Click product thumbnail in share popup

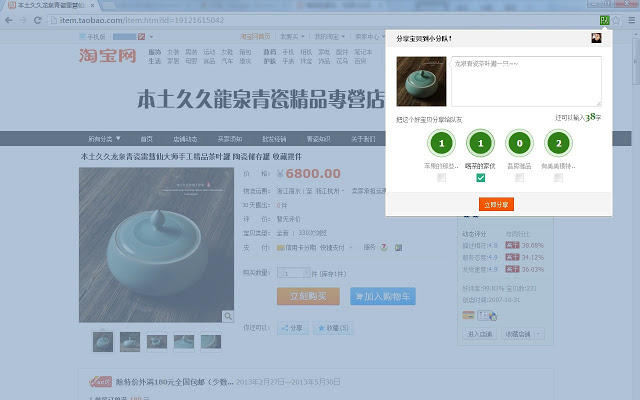pyautogui.click(x=421, y=81)
